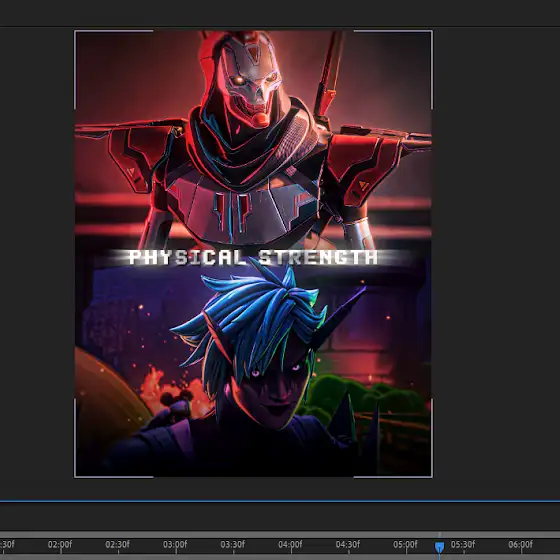The width and height of the screenshot is (560, 560).
Task: Select the PHYSICAL STRENGTH text in preview
Action: coord(253,257)
